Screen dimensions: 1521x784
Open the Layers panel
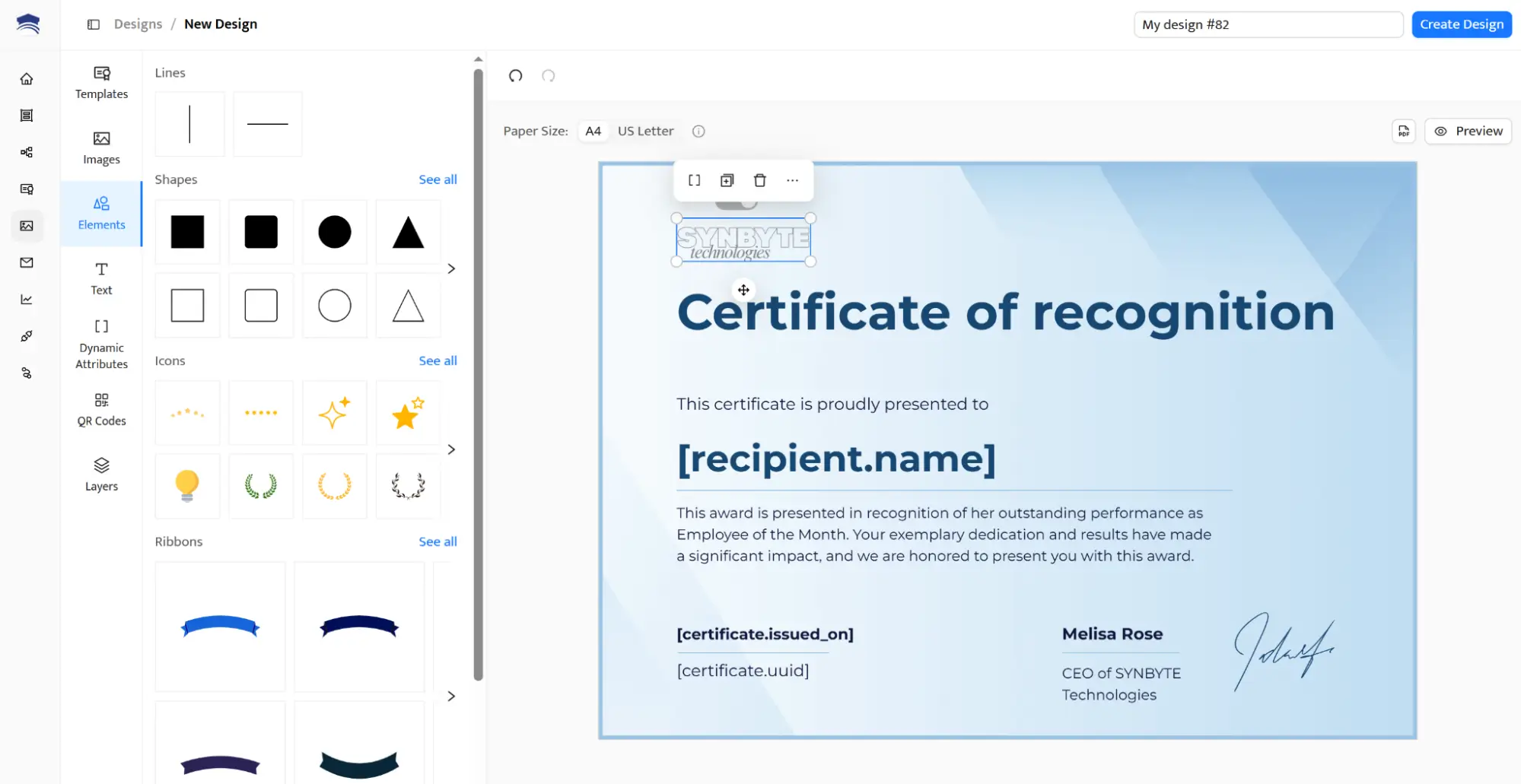(x=100, y=475)
